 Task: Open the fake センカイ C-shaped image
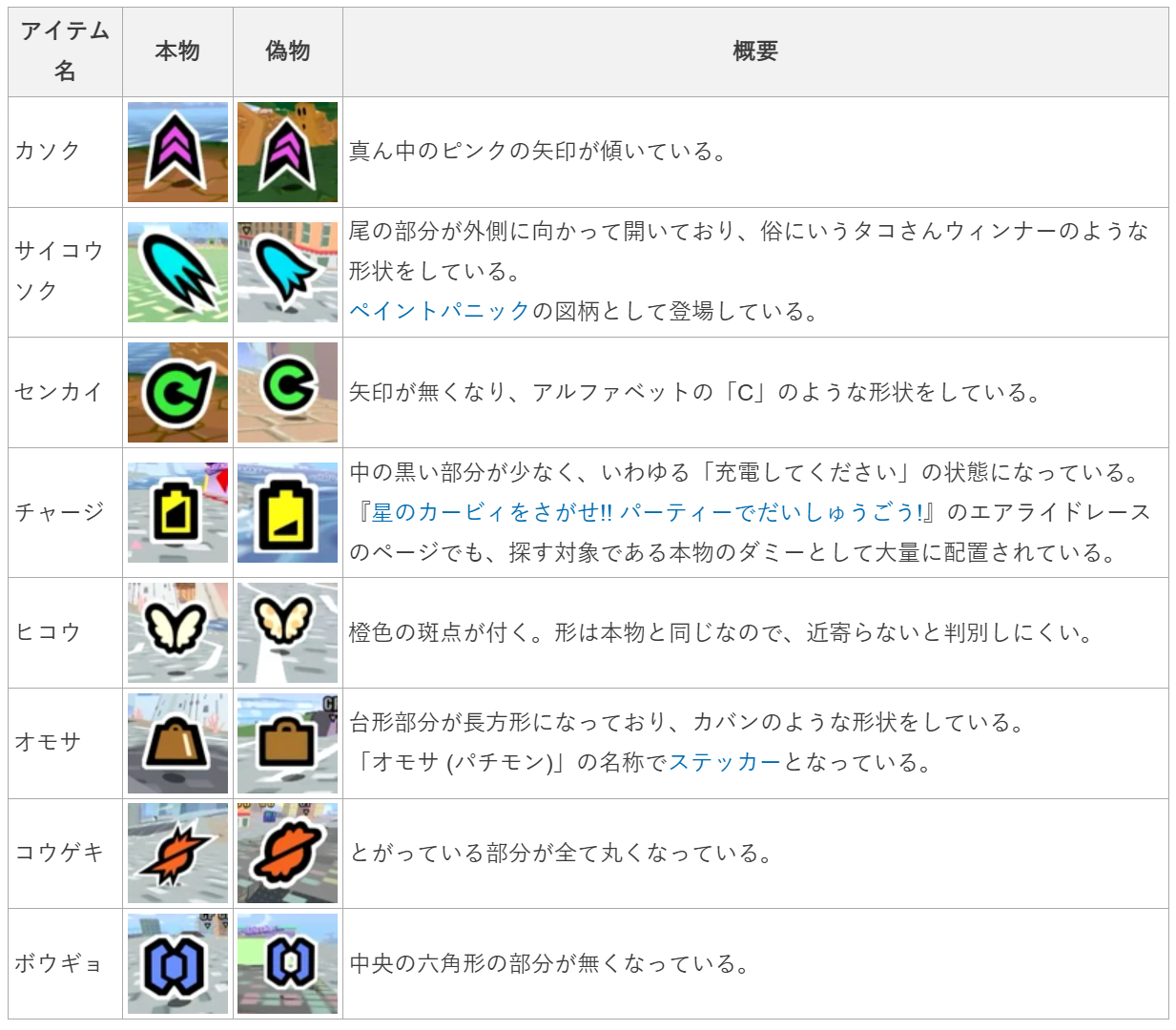point(287,392)
